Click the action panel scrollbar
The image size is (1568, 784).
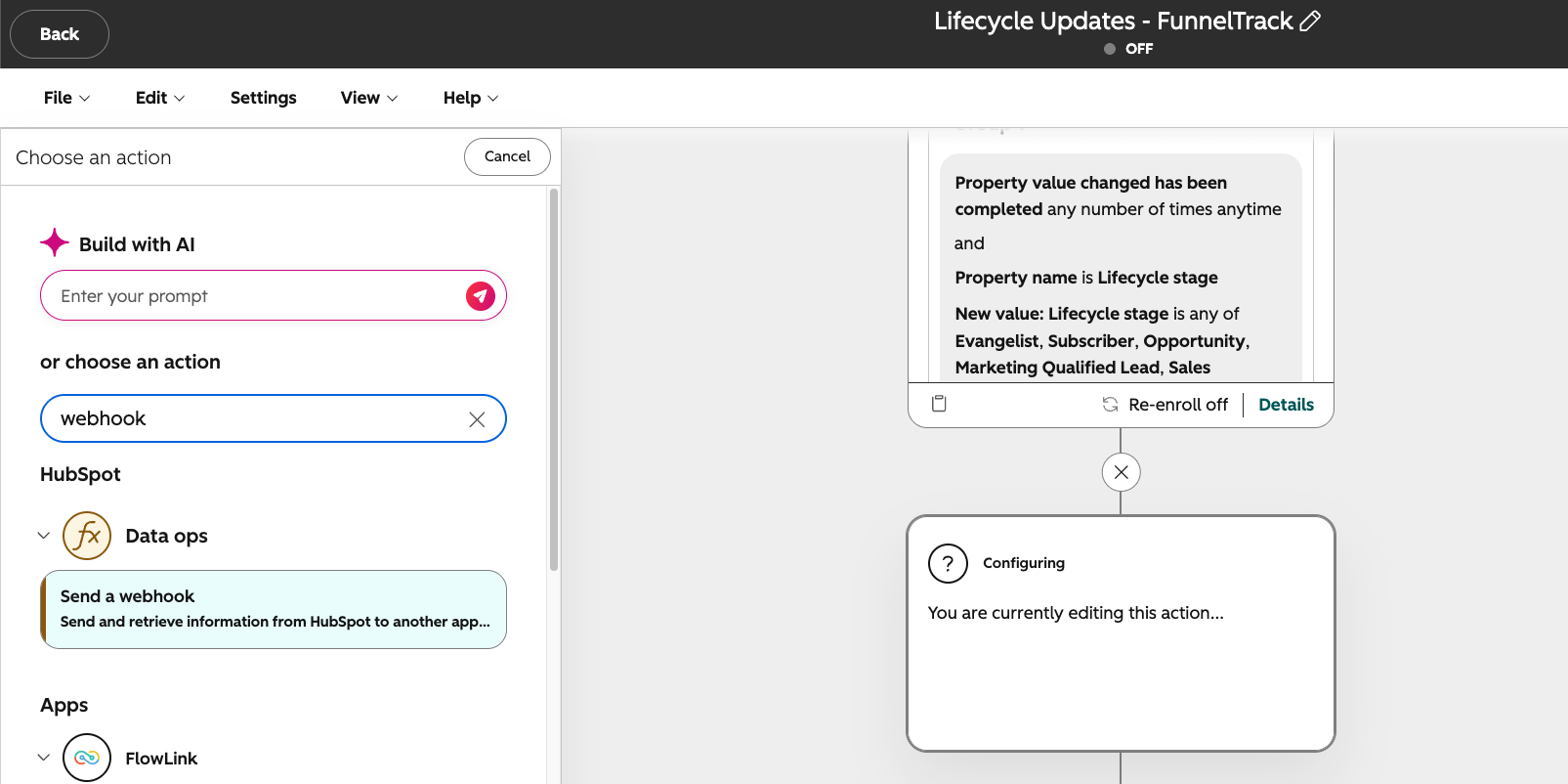554,379
